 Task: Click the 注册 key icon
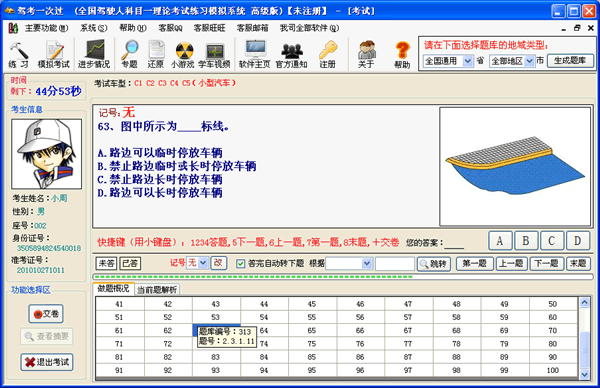pyautogui.click(x=328, y=54)
